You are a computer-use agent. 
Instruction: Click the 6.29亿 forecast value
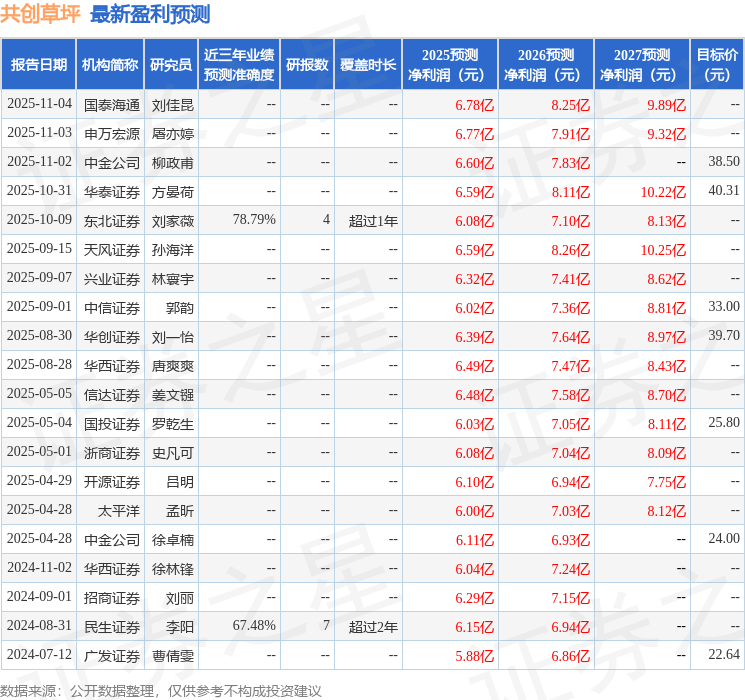coord(475,598)
